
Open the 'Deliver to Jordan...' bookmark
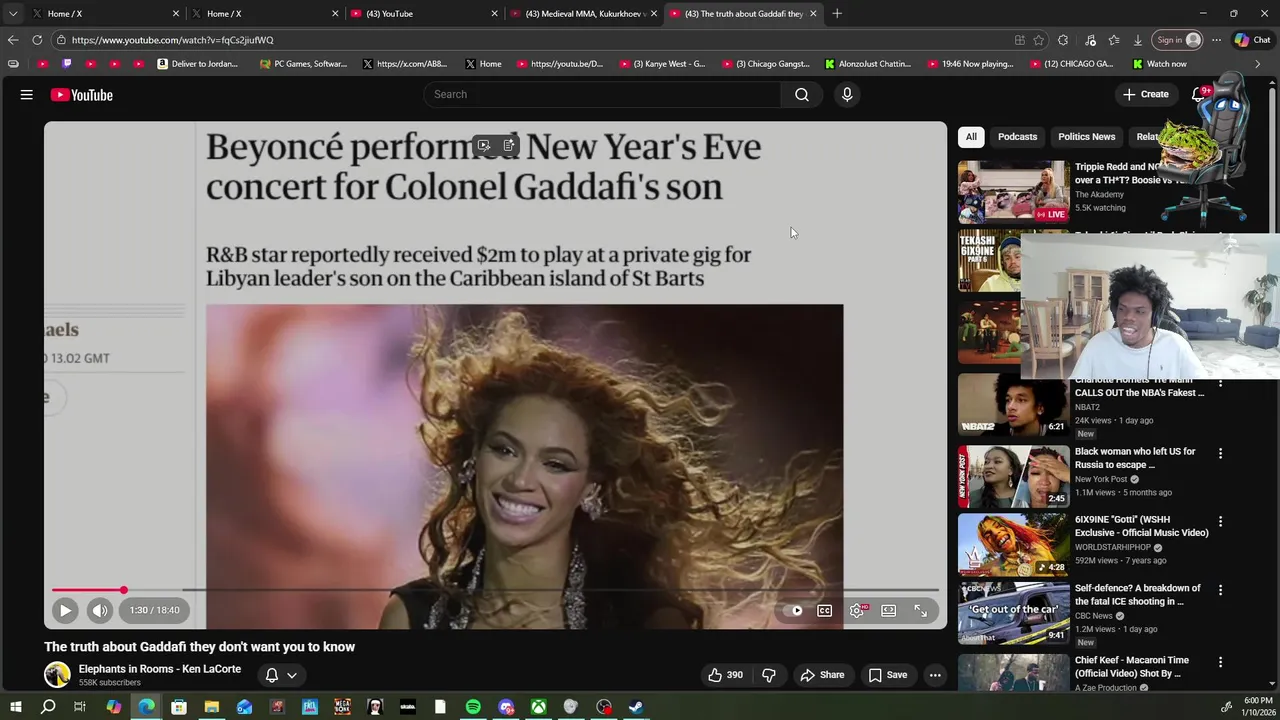(197, 64)
